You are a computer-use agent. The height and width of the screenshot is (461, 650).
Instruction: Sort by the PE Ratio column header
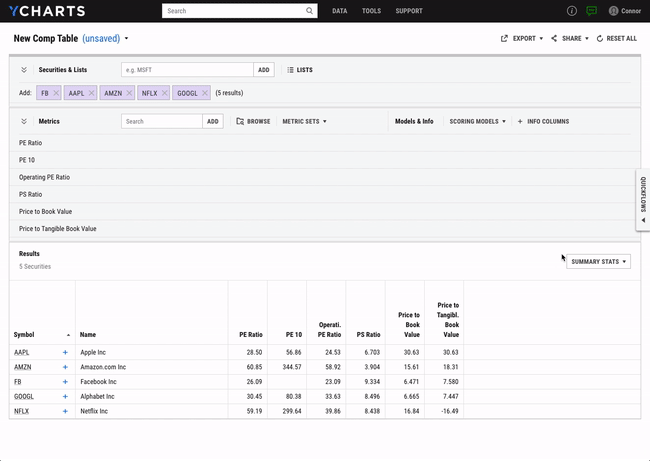pos(251,335)
